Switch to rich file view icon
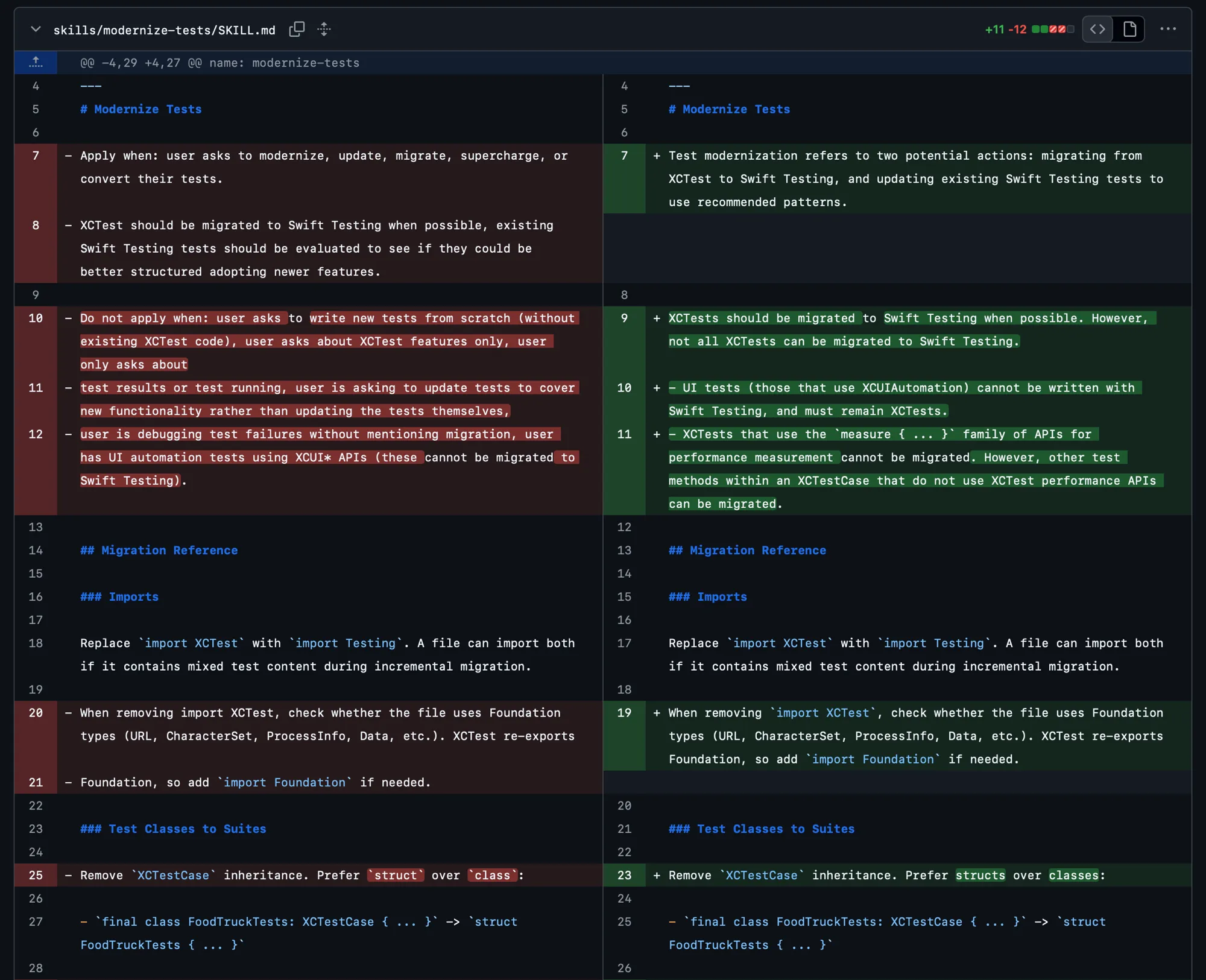Screen dimensions: 1206x980 pyautogui.click(x=1129, y=29)
